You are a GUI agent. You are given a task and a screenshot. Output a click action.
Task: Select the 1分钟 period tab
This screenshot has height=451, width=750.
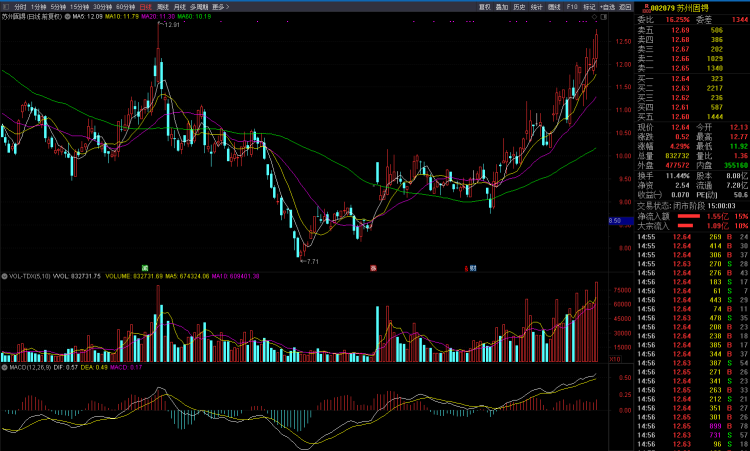coord(38,7)
